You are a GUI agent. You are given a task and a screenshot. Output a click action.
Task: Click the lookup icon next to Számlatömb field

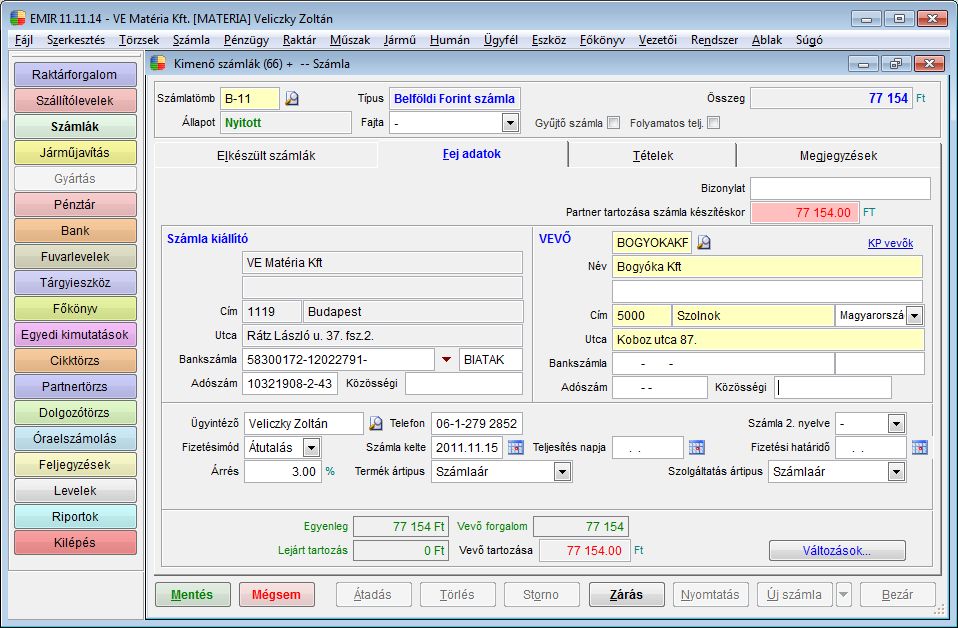coord(292,99)
